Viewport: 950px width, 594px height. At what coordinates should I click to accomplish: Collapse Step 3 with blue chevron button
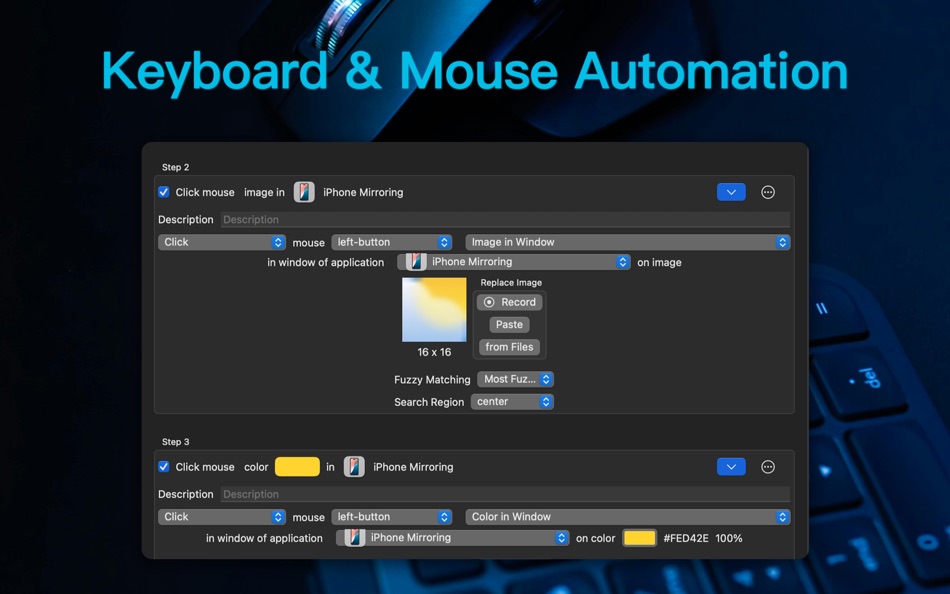pos(731,467)
